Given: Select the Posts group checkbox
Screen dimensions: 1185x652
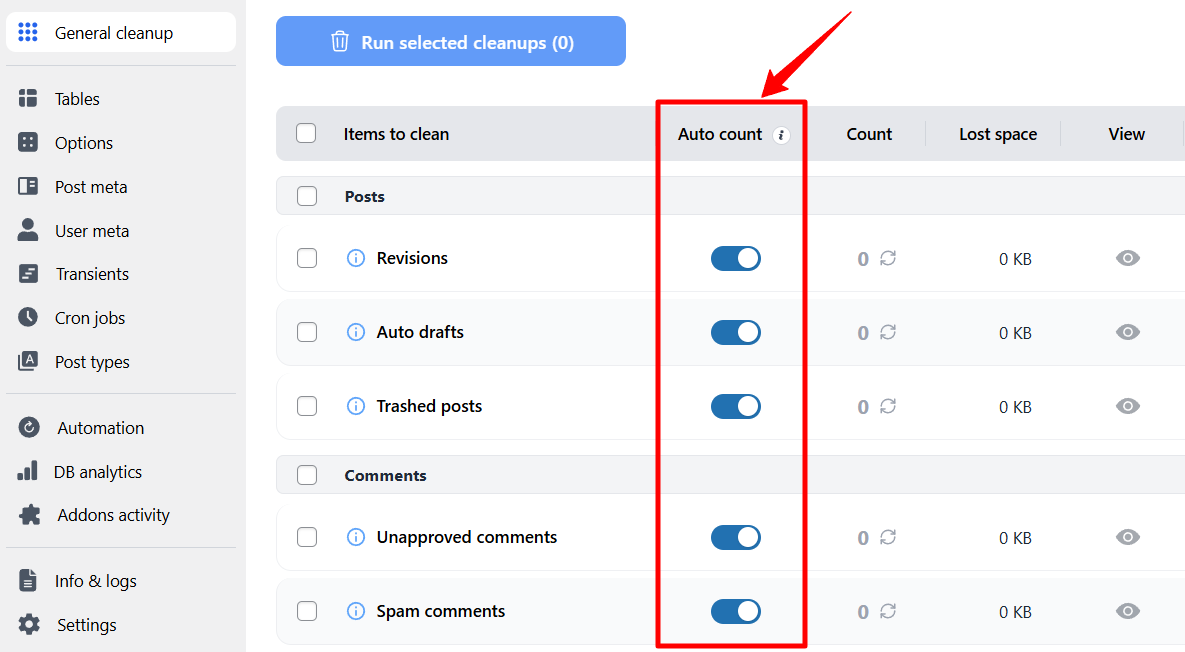Looking at the screenshot, I should pos(306,196).
